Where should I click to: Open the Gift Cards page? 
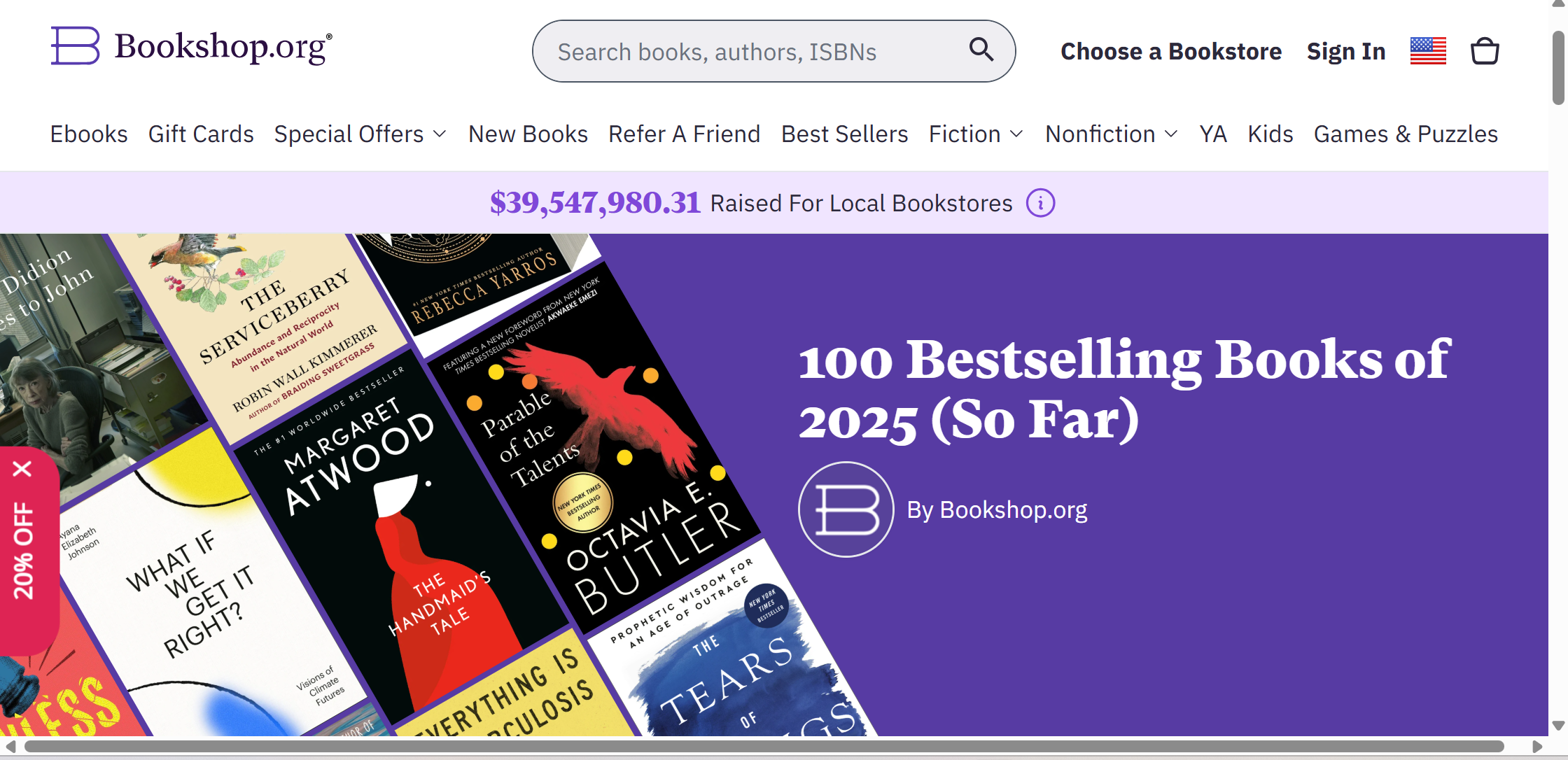click(201, 134)
